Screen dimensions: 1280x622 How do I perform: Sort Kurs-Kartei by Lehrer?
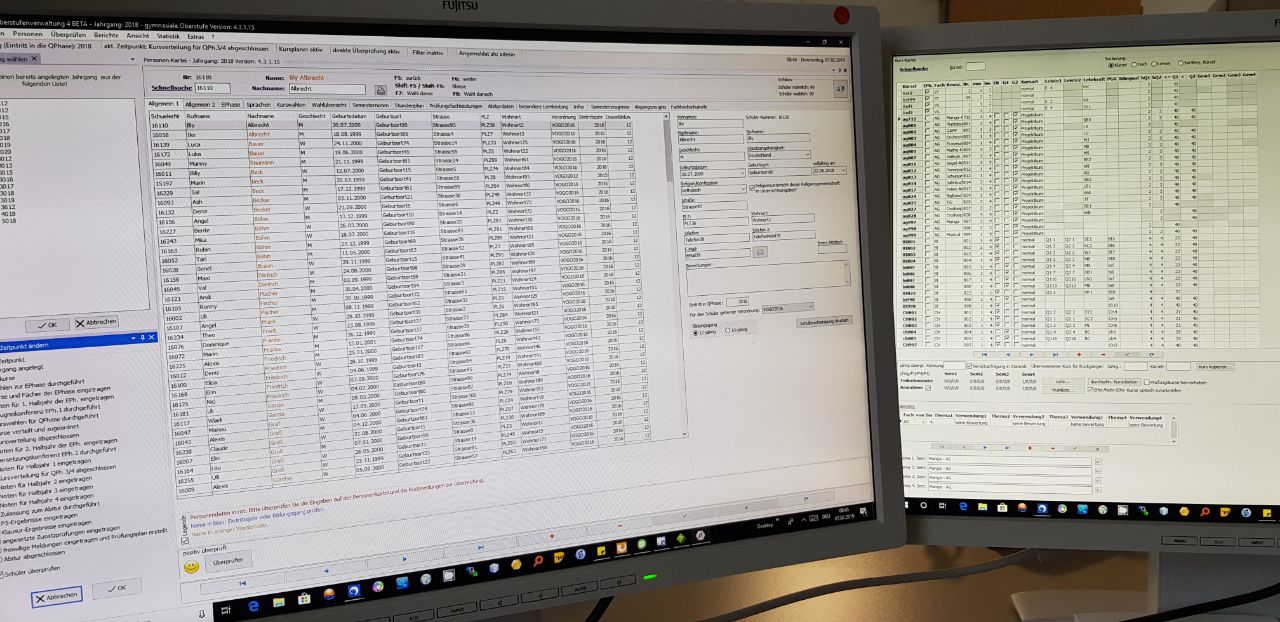(1154, 64)
